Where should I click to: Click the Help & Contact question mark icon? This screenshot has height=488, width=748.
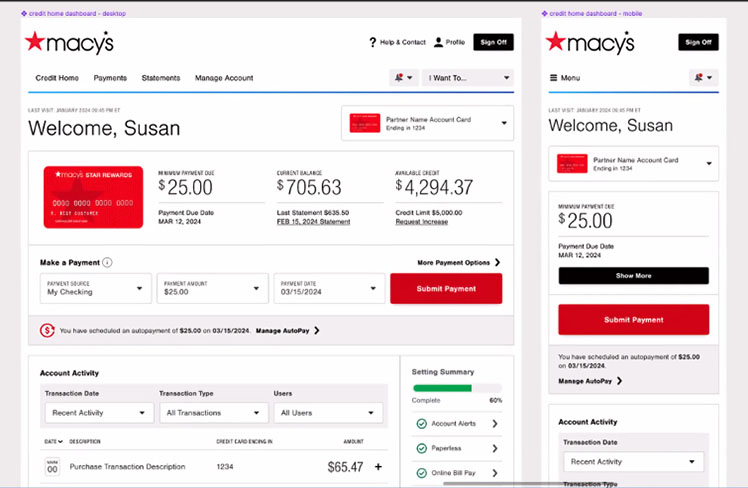(x=372, y=42)
